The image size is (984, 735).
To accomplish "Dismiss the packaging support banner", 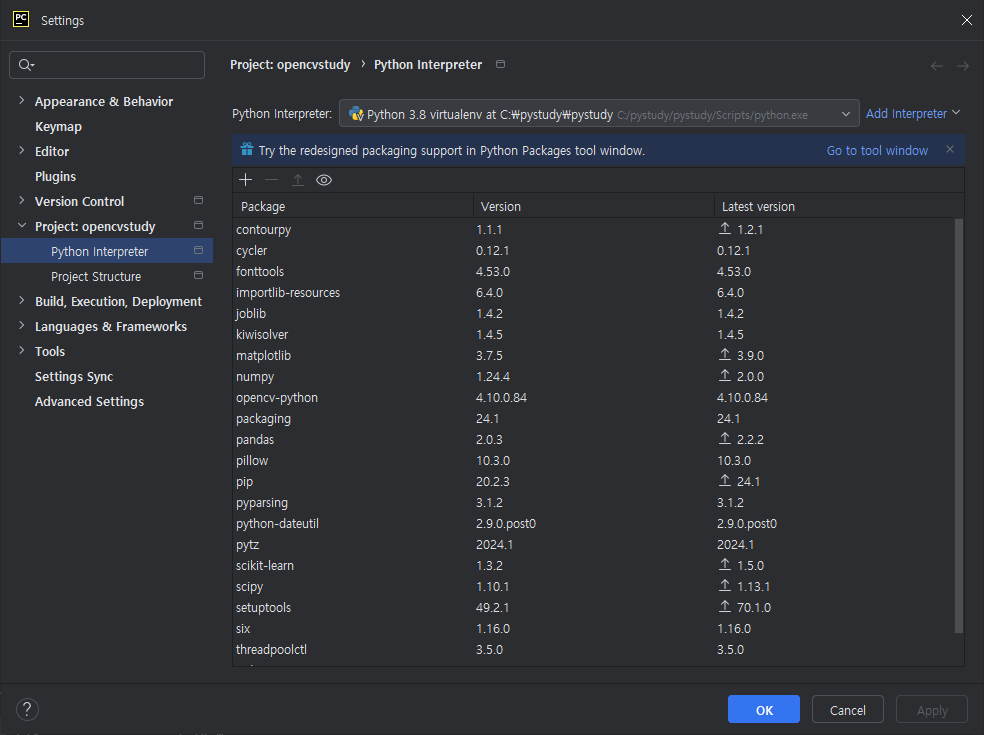I will click(949, 149).
